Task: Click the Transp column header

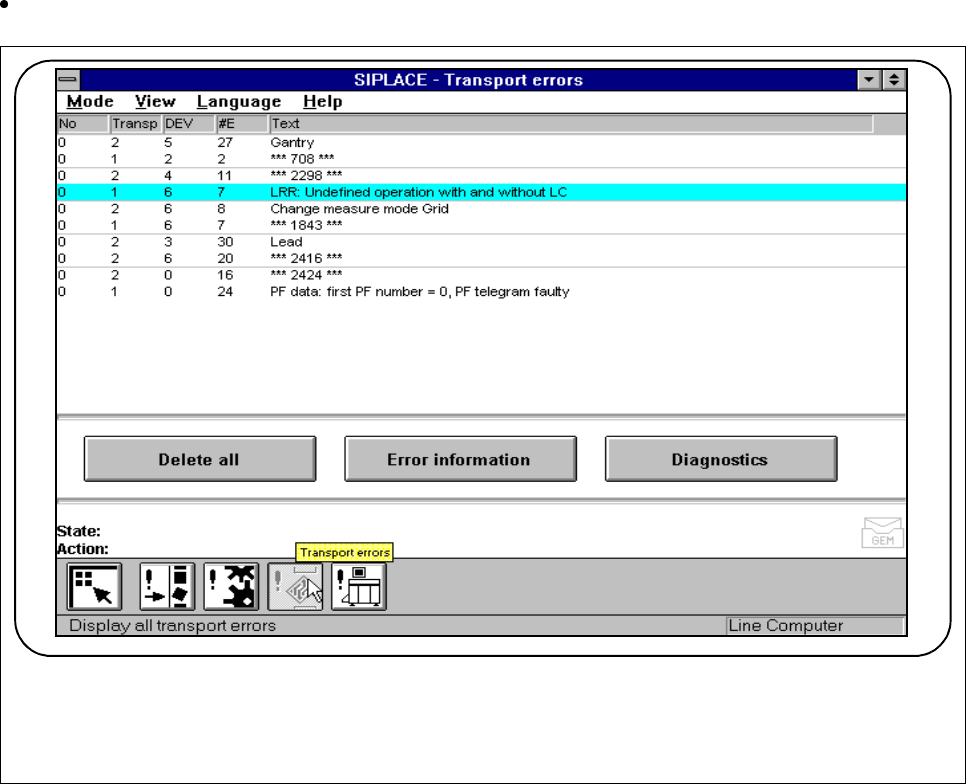Action: [x=136, y=124]
